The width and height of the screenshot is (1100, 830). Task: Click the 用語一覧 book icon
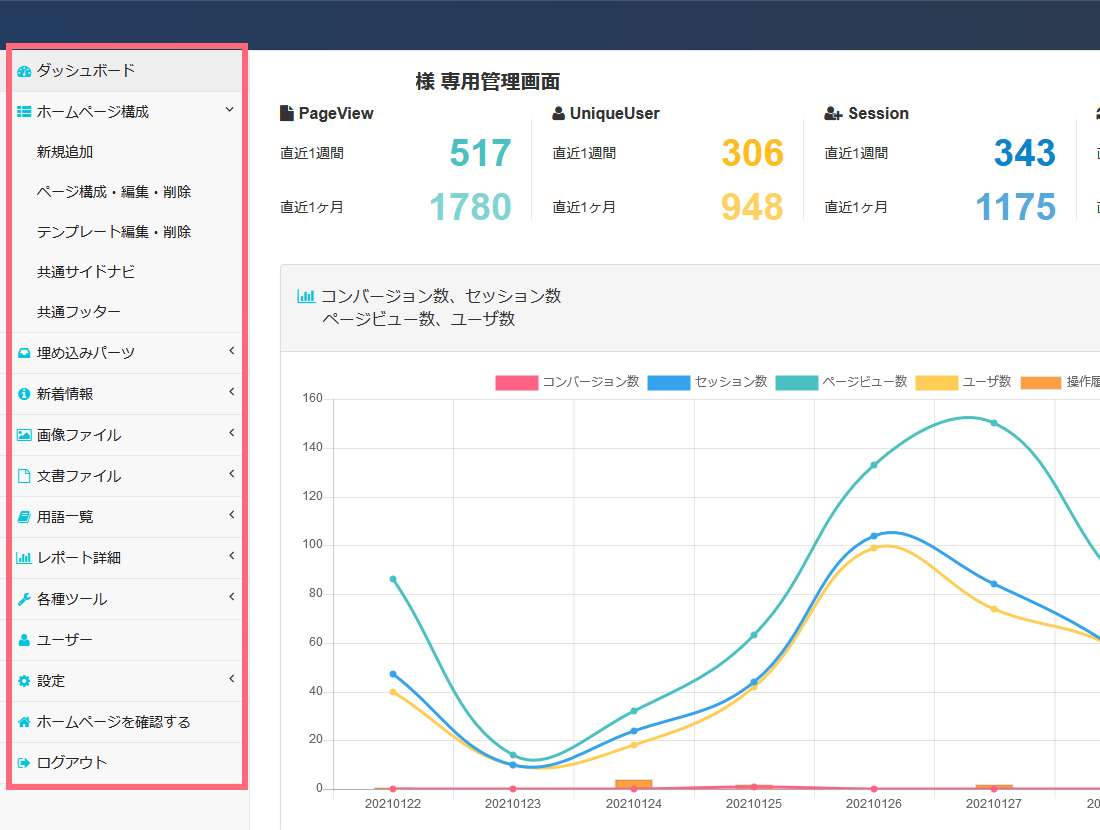(24, 517)
